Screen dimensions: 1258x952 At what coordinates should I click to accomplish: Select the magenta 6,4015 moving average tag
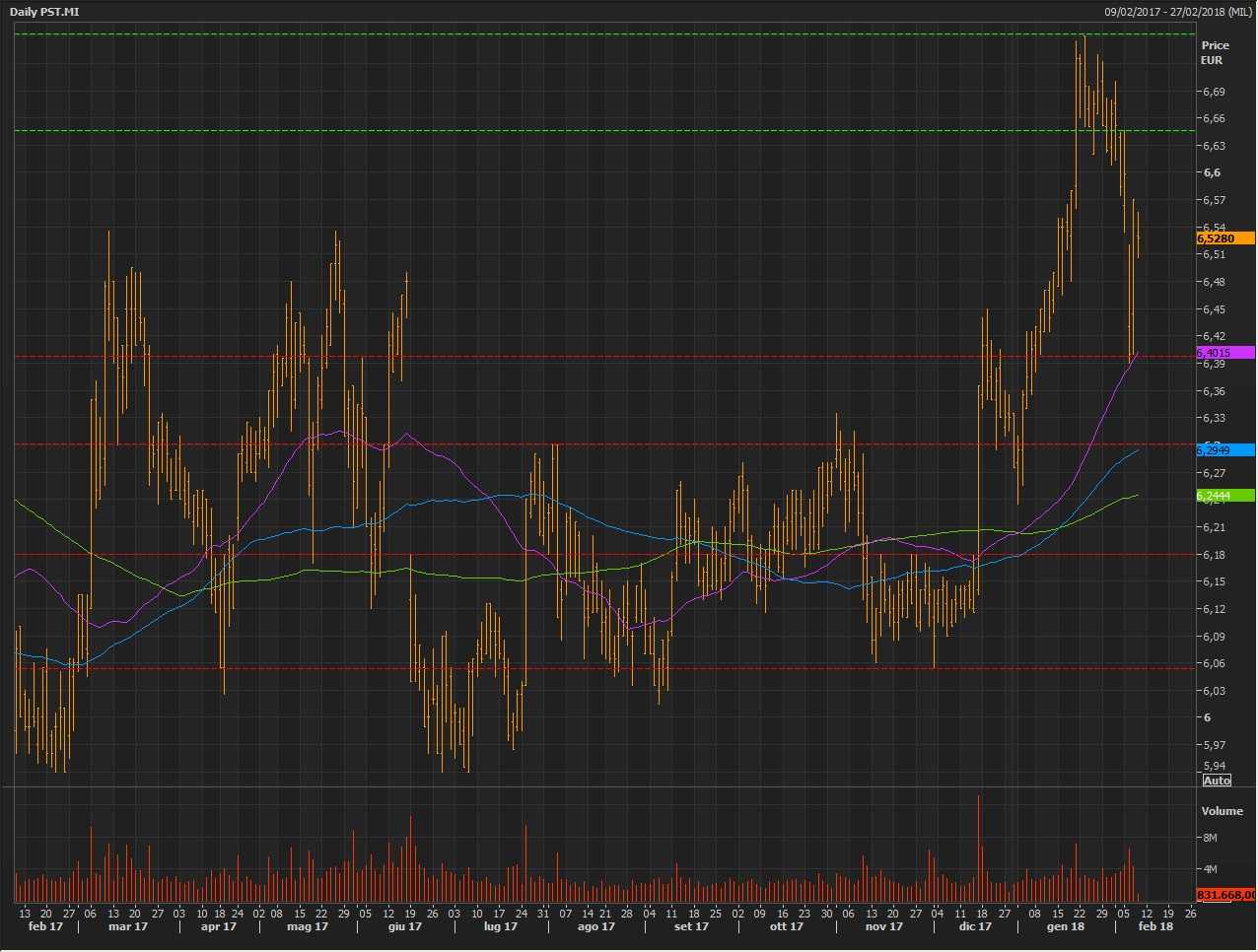pos(1224,353)
